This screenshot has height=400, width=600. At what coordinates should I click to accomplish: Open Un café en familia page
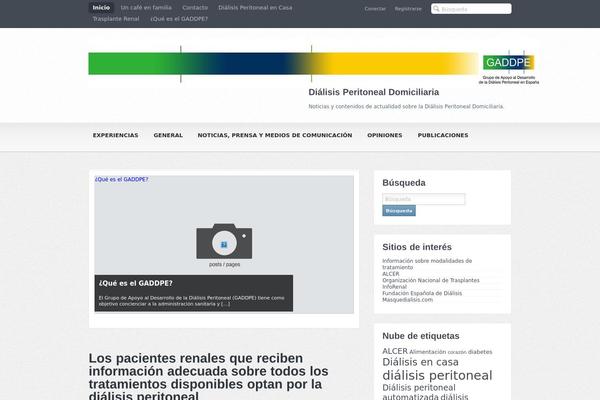click(146, 7)
